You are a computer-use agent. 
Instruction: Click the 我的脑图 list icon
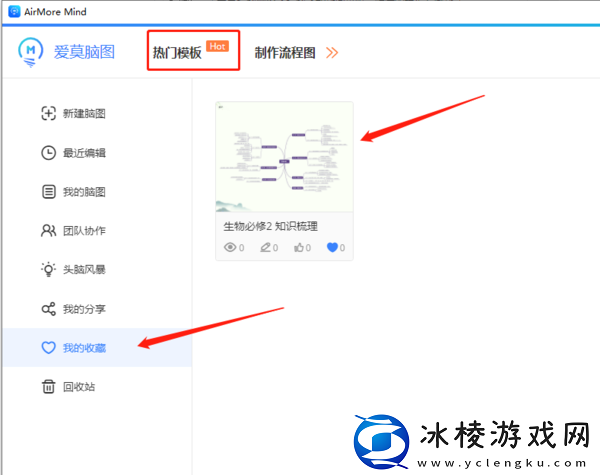click(49, 192)
